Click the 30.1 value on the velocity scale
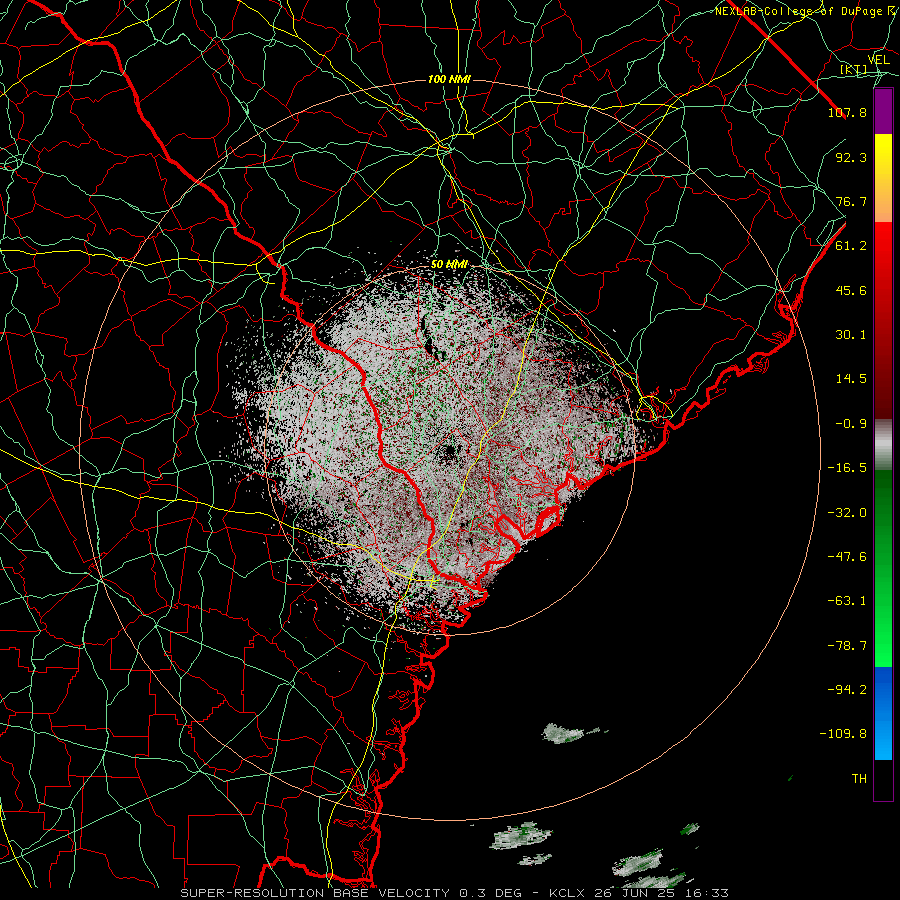 (x=851, y=335)
